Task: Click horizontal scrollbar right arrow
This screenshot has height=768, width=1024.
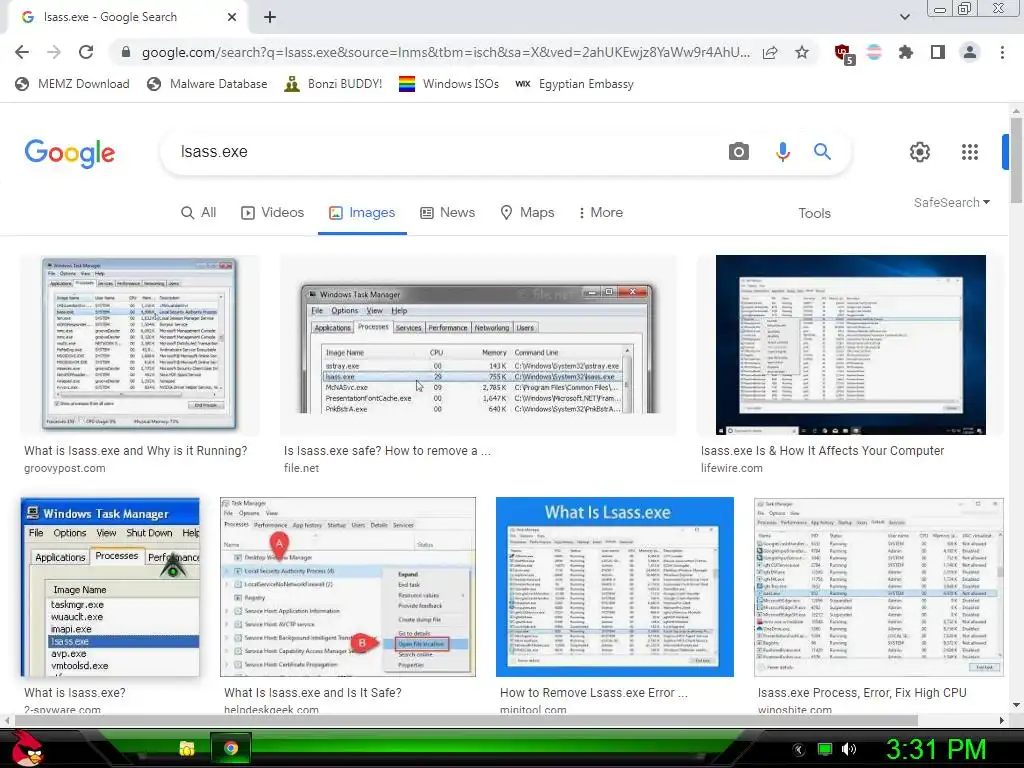Action: 1001,720
